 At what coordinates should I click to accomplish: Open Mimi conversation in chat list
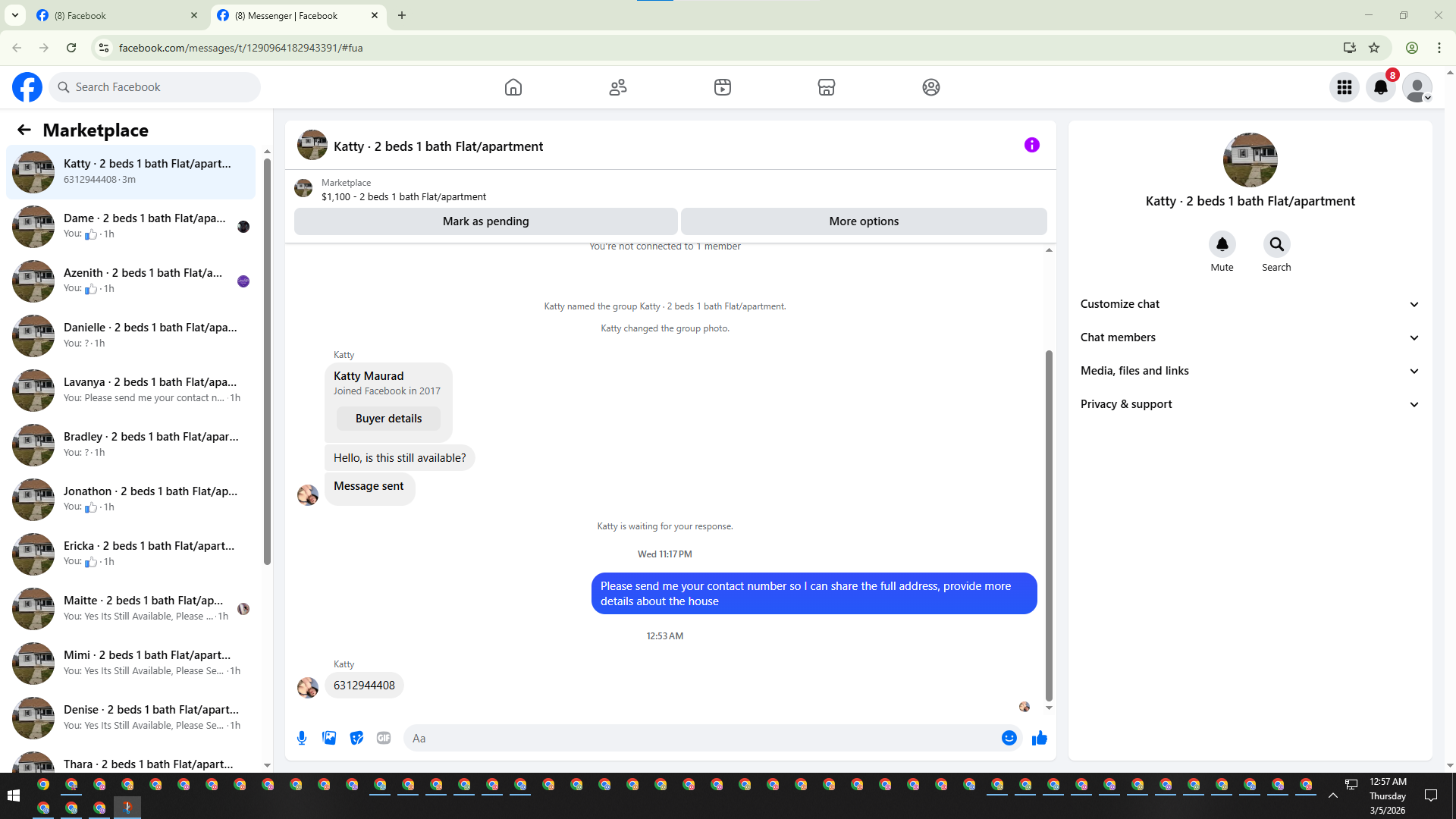(x=130, y=664)
